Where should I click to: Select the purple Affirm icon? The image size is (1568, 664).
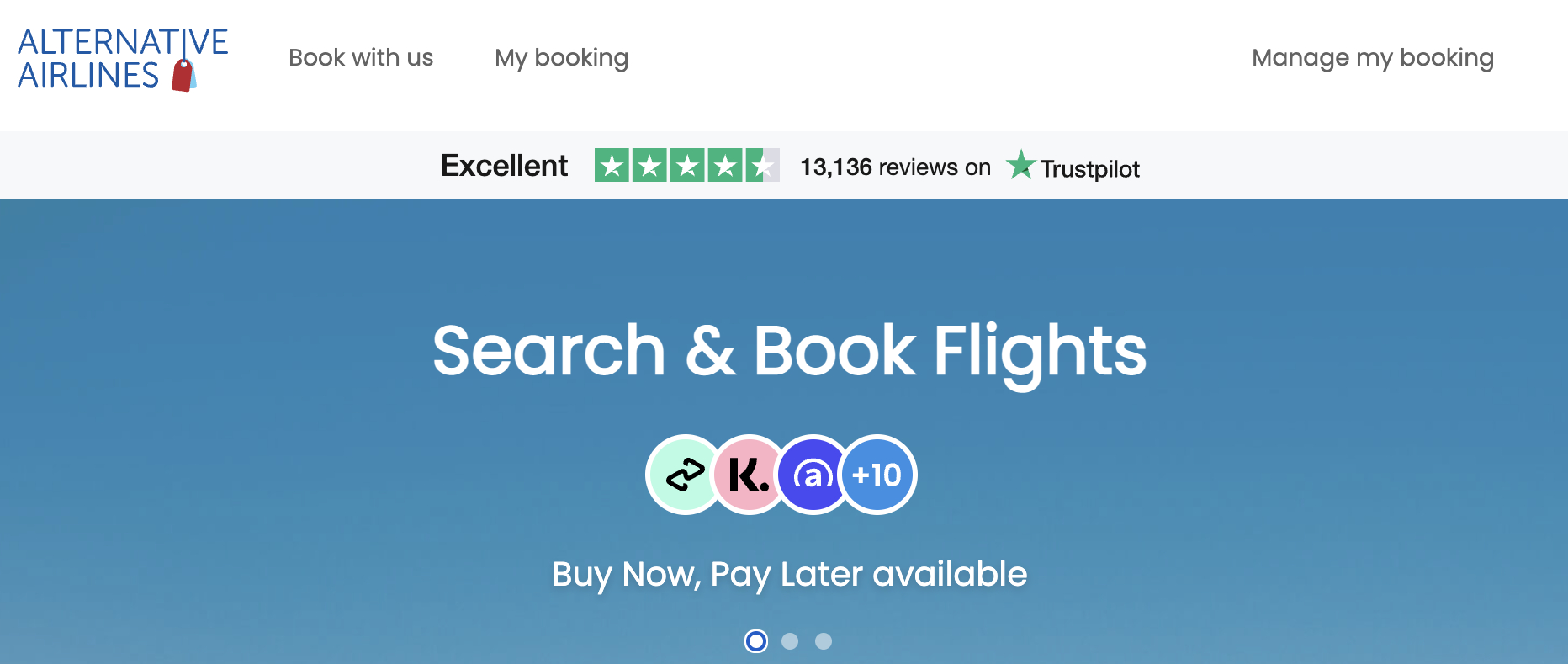pyautogui.click(x=813, y=475)
